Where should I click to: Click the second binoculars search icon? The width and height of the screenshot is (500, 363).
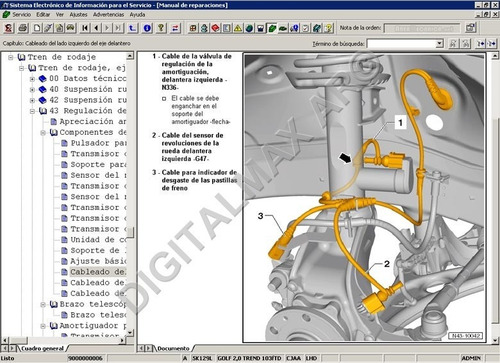tap(466, 44)
